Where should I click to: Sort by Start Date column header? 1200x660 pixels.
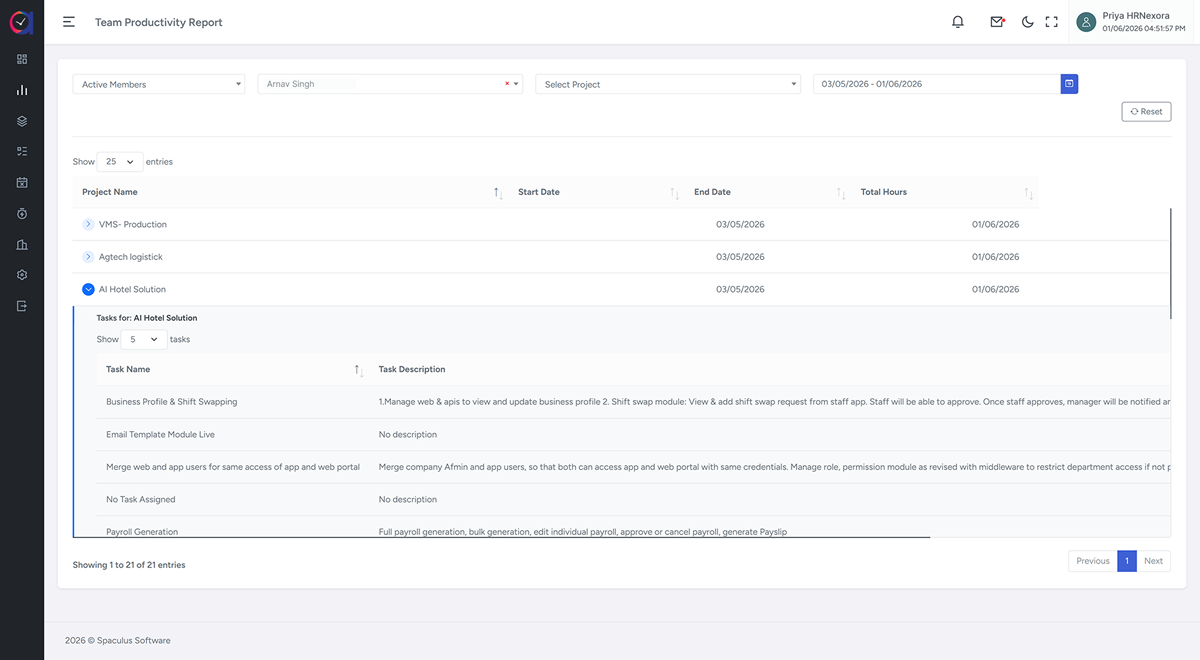pos(596,192)
